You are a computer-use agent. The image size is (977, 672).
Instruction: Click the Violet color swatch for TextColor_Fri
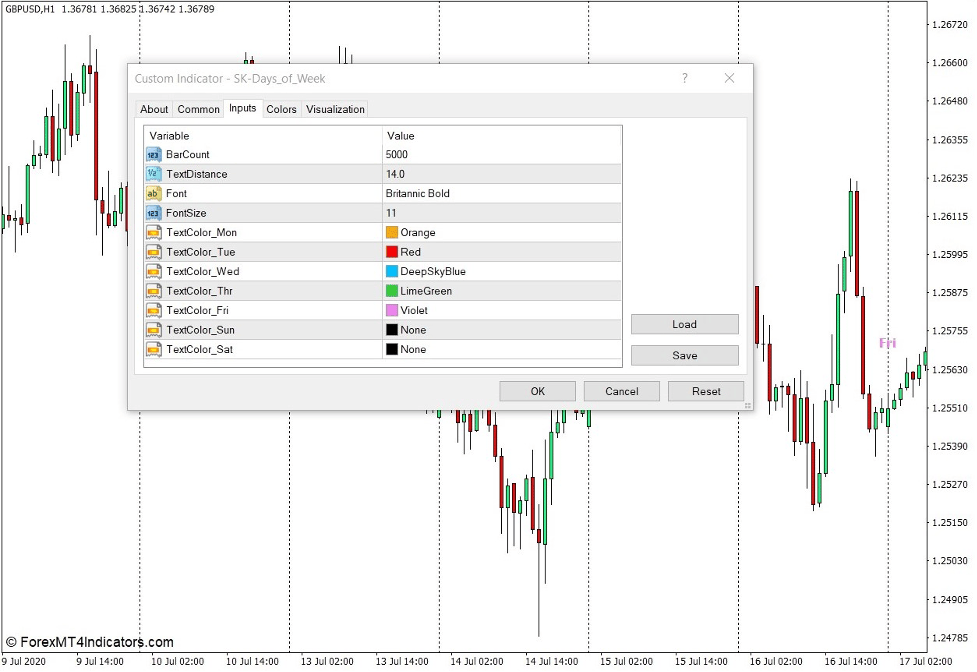[x=390, y=310]
